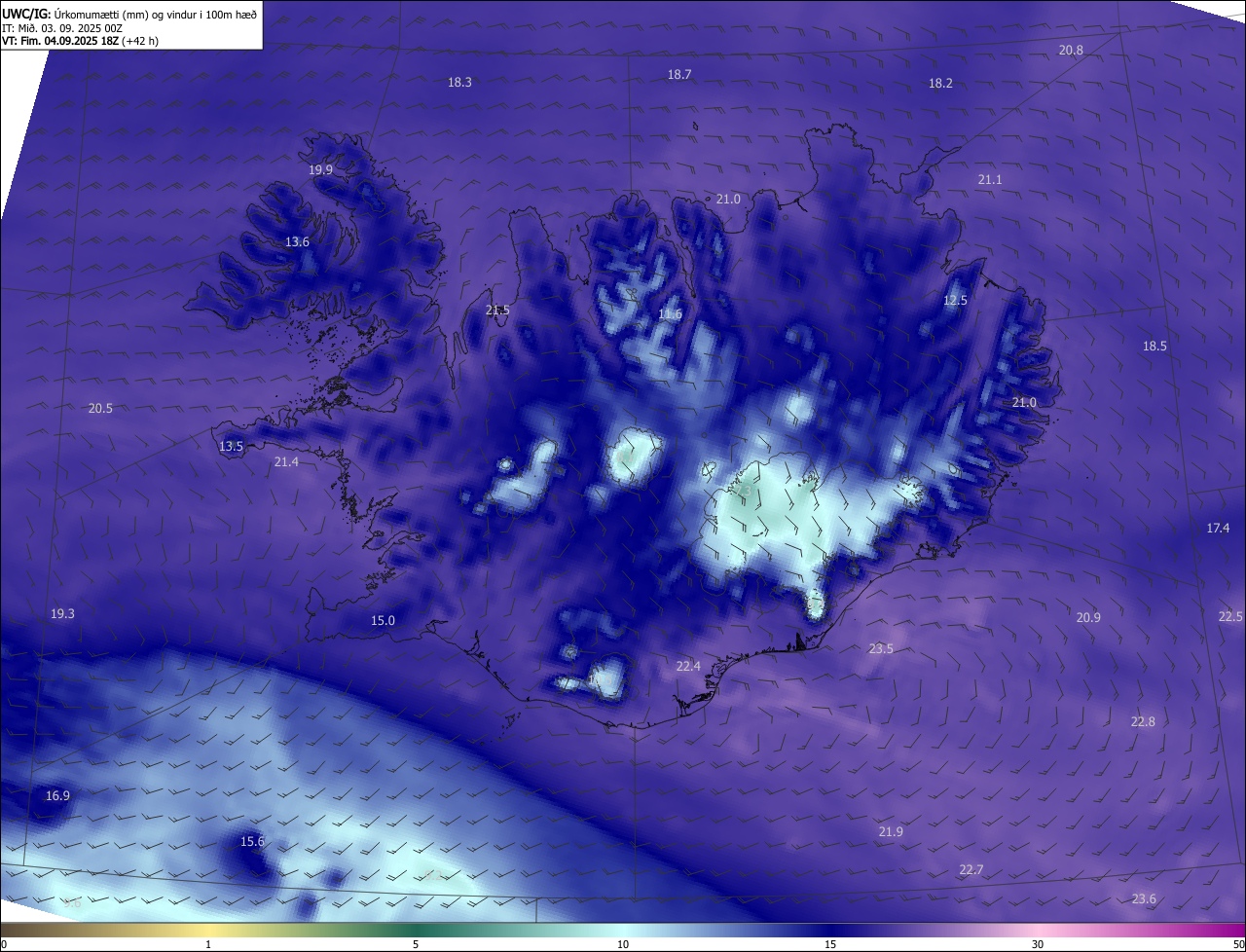
Task: Select the 21.4 value label
Action: tap(286, 462)
